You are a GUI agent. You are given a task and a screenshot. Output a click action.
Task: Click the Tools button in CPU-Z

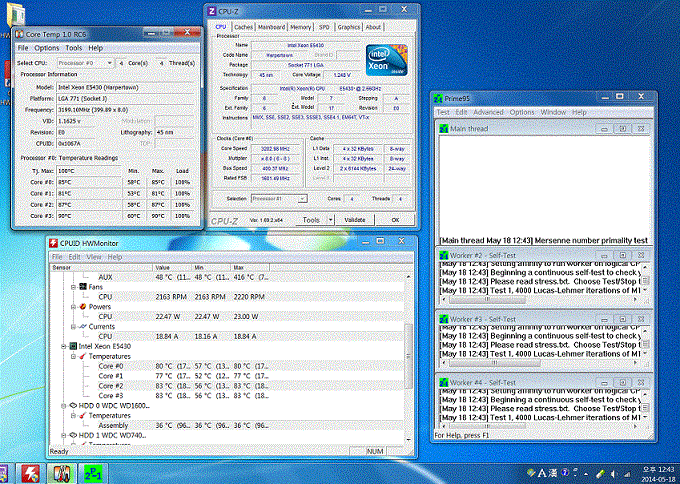click(x=311, y=220)
